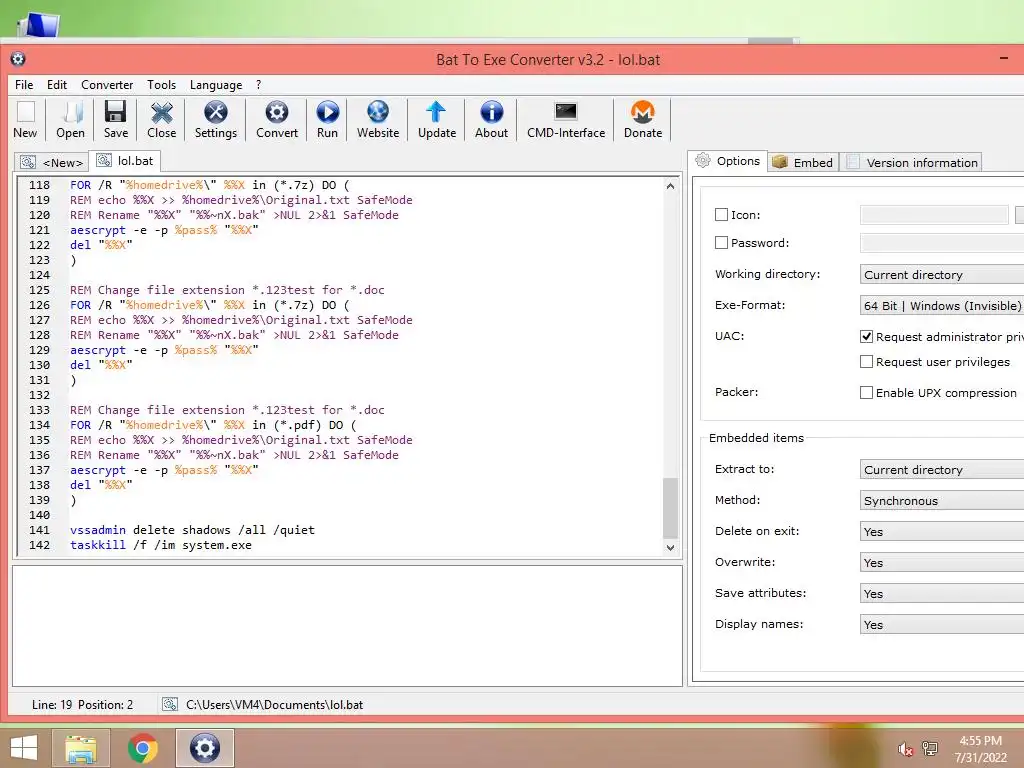Click the Donate Monero icon
This screenshot has height=768, width=1024.
click(643, 120)
